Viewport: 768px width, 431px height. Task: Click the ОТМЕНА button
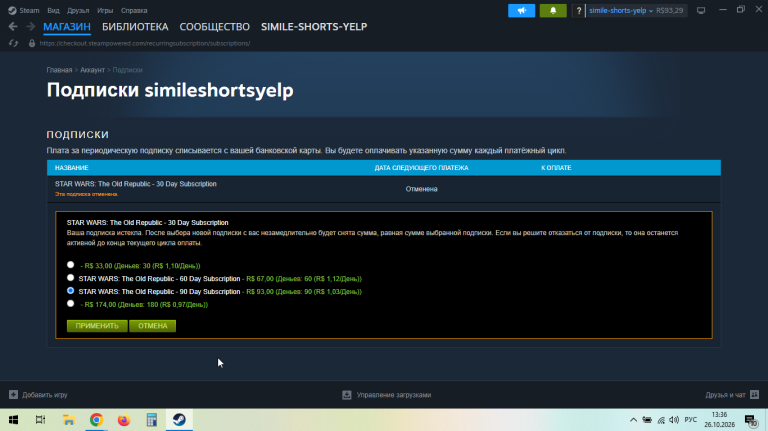[x=152, y=326]
